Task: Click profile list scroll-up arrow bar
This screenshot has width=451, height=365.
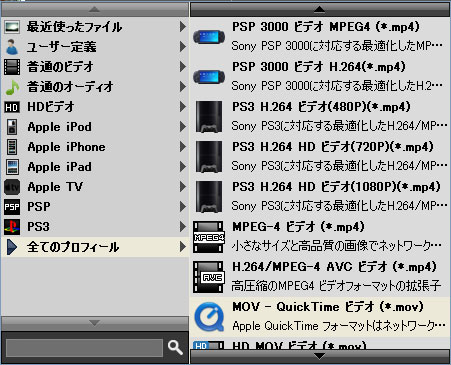Action: (x=320, y=9)
